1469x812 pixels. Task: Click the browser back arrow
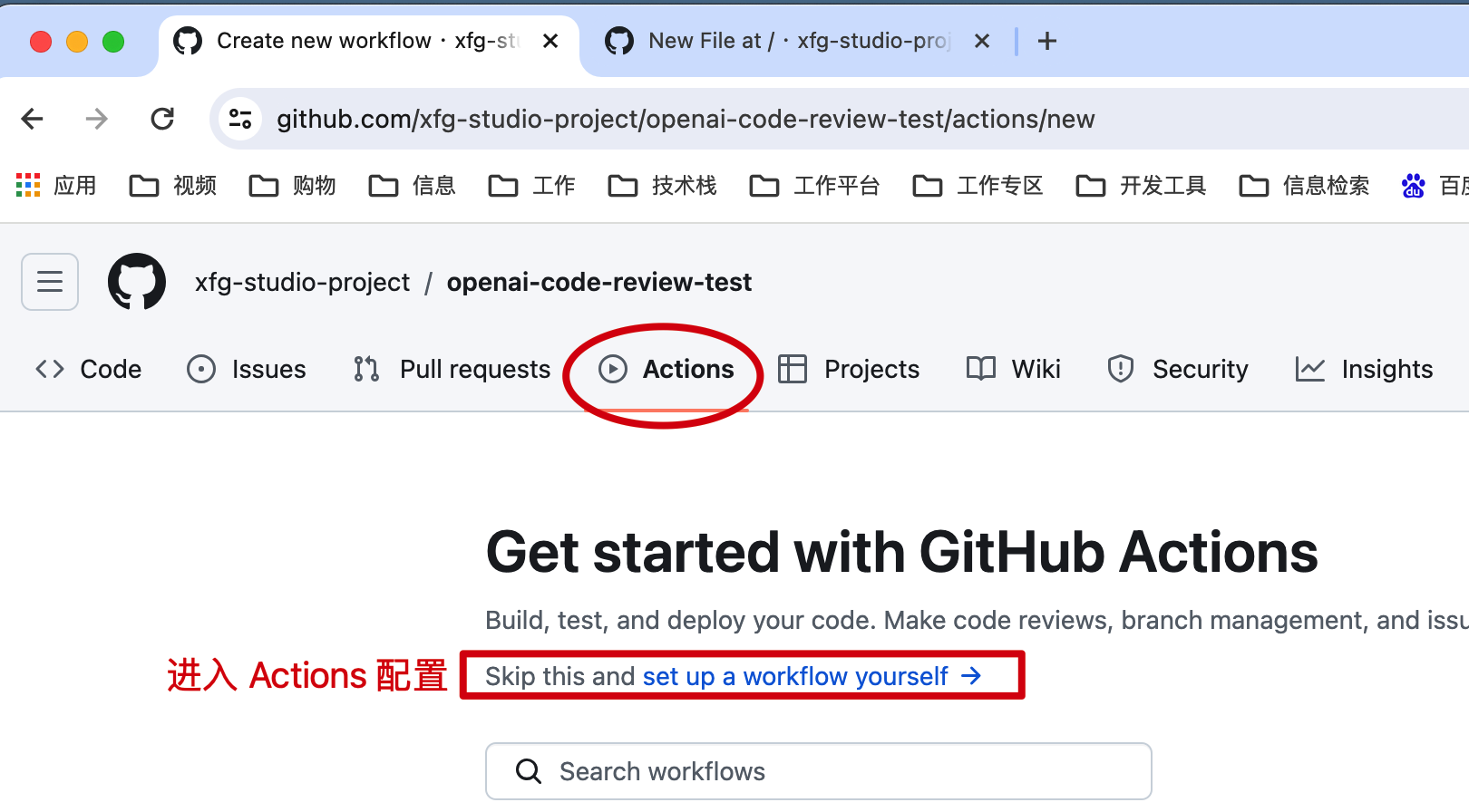33,119
